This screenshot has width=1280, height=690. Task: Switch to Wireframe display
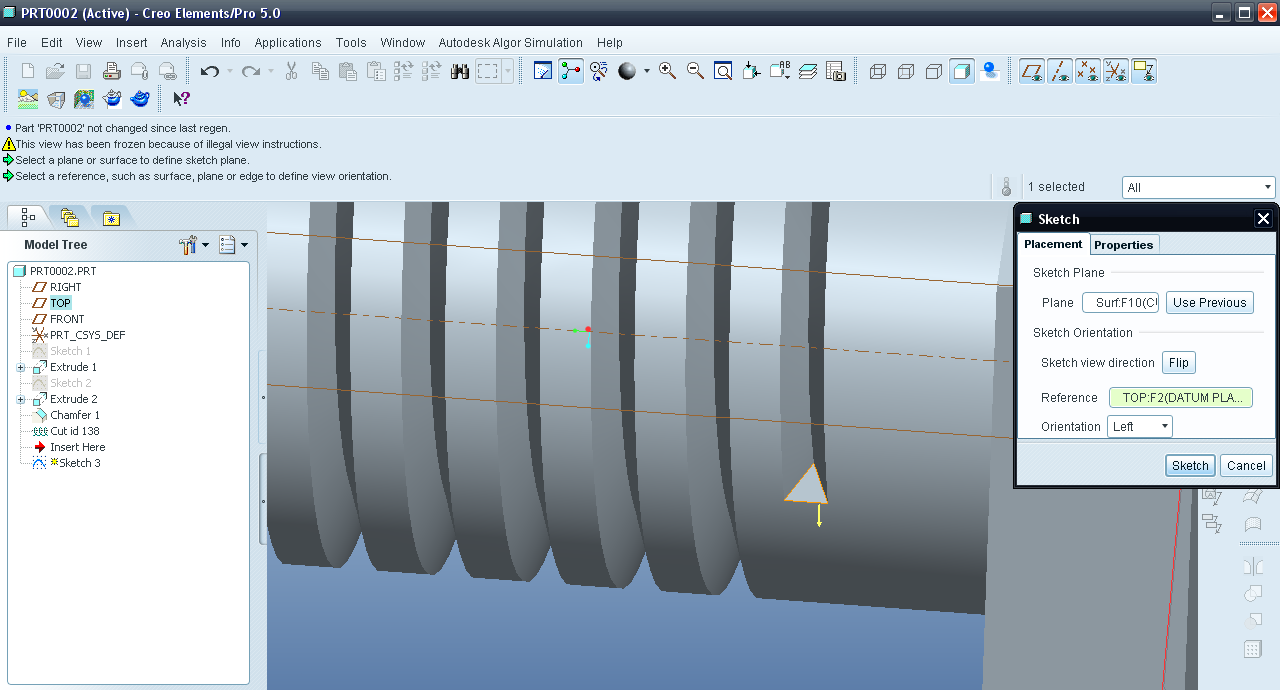click(x=878, y=71)
